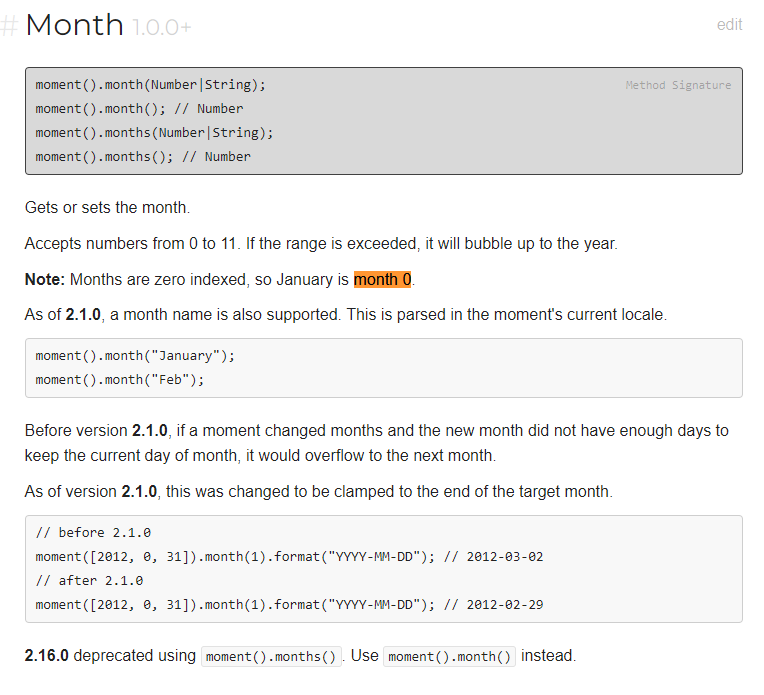Click the bold Note: label
Viewport: 764px width, 695px height.
point(45,279)
